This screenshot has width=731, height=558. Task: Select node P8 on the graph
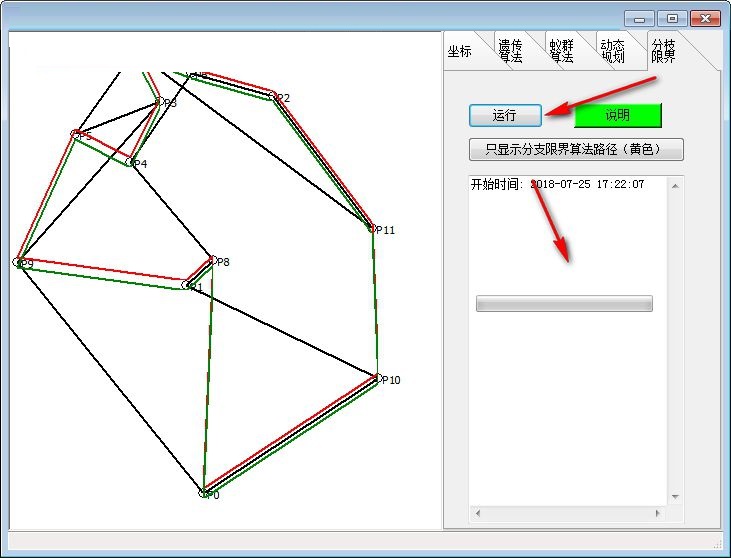pyautogui.click(x=213, y=260)
